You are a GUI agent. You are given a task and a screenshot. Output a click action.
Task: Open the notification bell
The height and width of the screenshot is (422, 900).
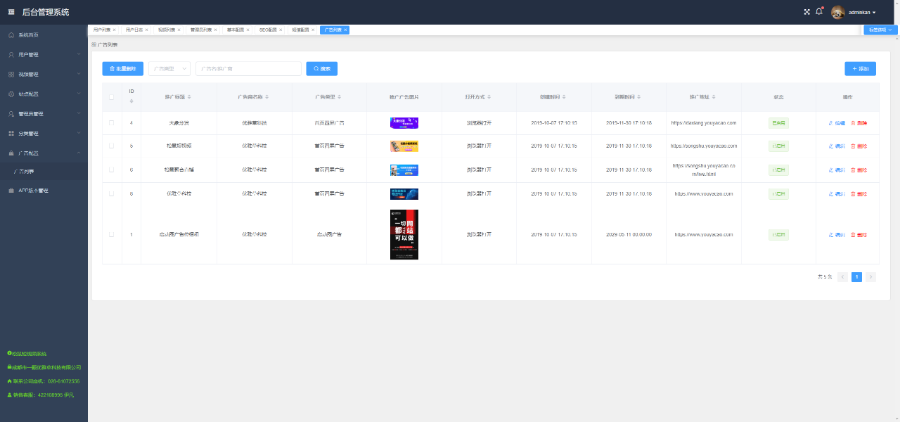[819, 12]
